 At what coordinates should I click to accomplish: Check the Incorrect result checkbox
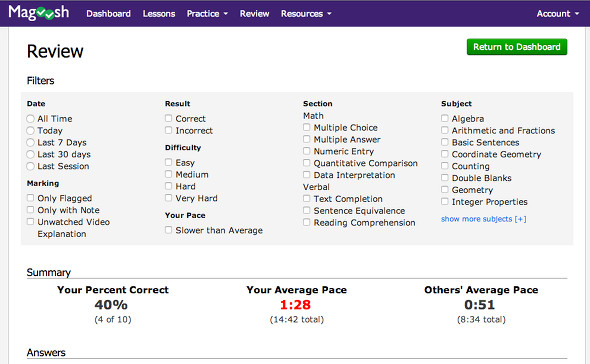point(169,130)
